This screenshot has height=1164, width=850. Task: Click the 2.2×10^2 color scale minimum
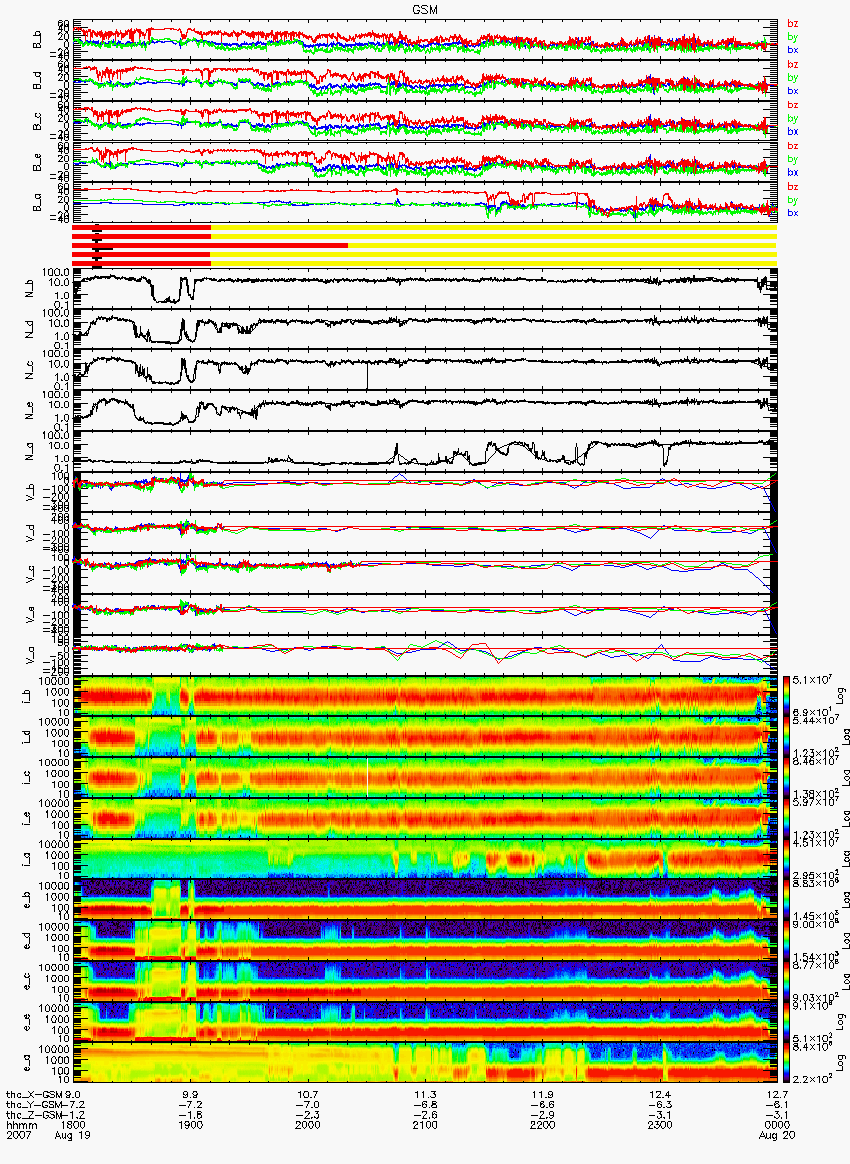(x=812, y=1077)
